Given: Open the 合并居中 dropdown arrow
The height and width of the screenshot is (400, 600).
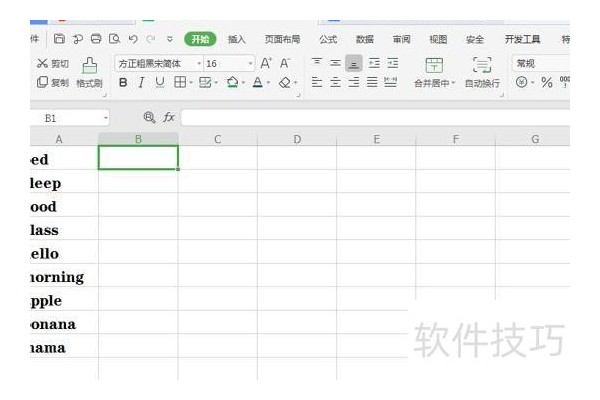Looking at the screenshot, I should pos(454,83).
